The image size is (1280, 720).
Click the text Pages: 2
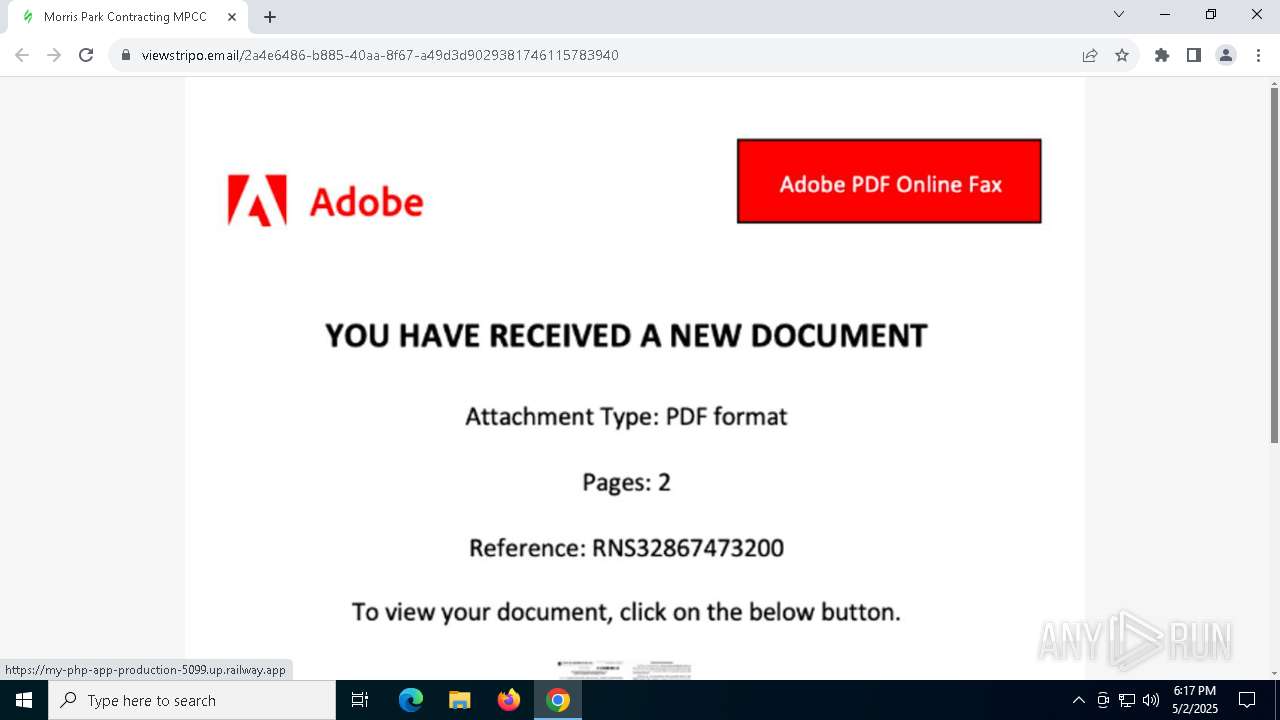click(x=626, y=482)
